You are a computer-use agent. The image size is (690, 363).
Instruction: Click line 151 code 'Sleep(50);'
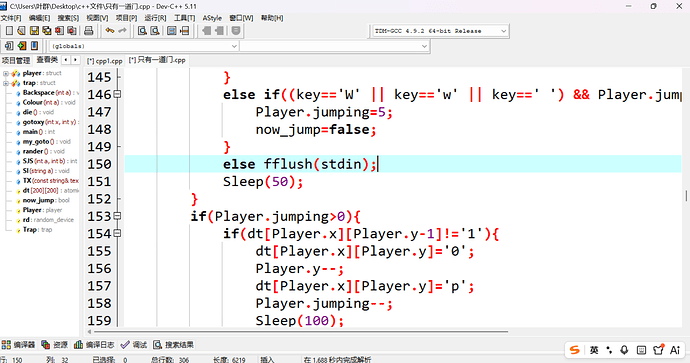click(263, 181)
